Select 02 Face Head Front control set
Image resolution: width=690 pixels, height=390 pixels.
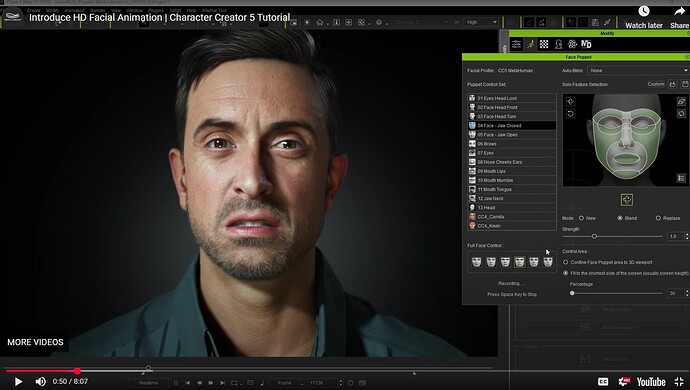512,107
